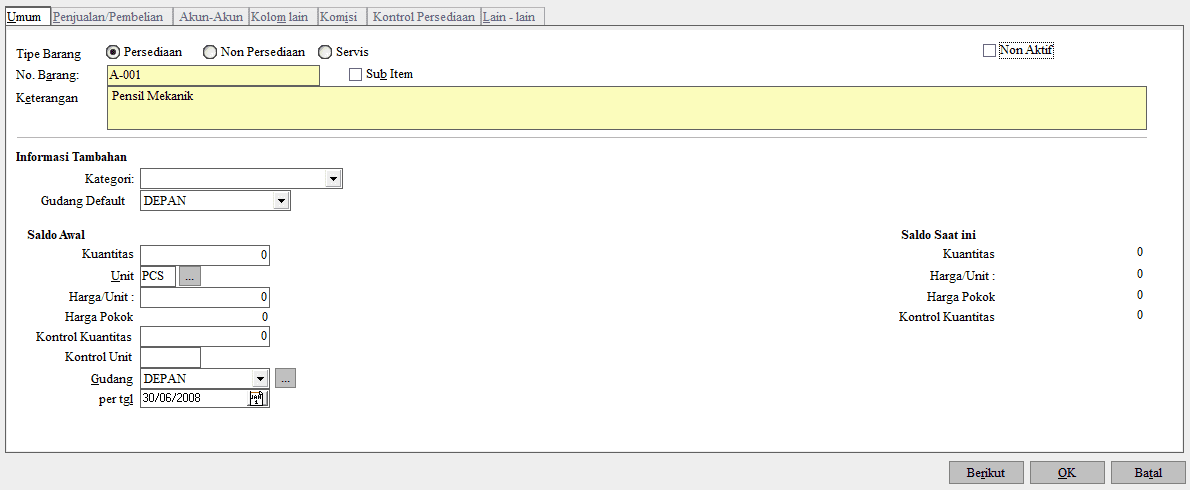1190x490 pixels.
Task: Confirm with the OK button
Action: 1066,473
